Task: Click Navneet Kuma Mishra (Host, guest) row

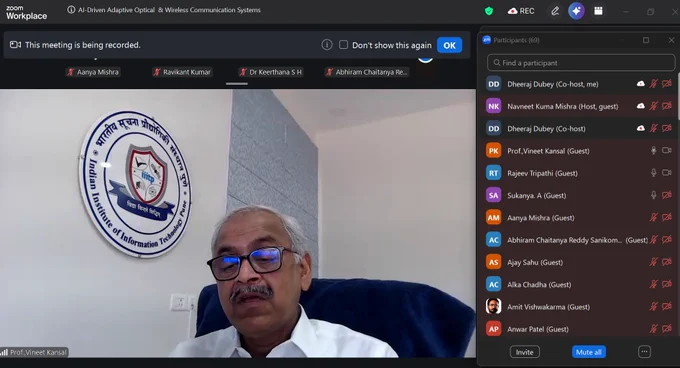Action: pos(579,106)
